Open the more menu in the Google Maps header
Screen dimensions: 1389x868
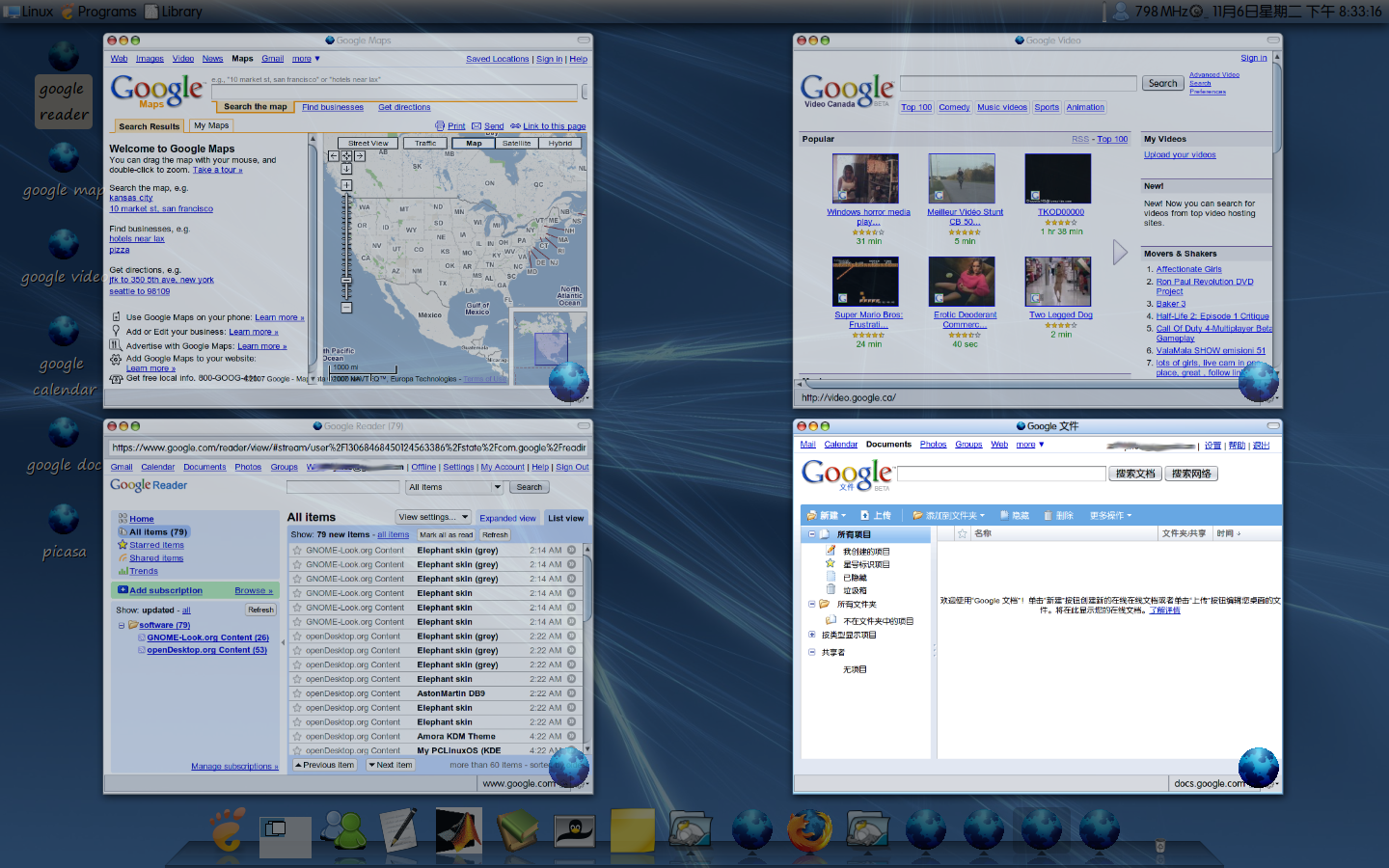click(306, 59)
